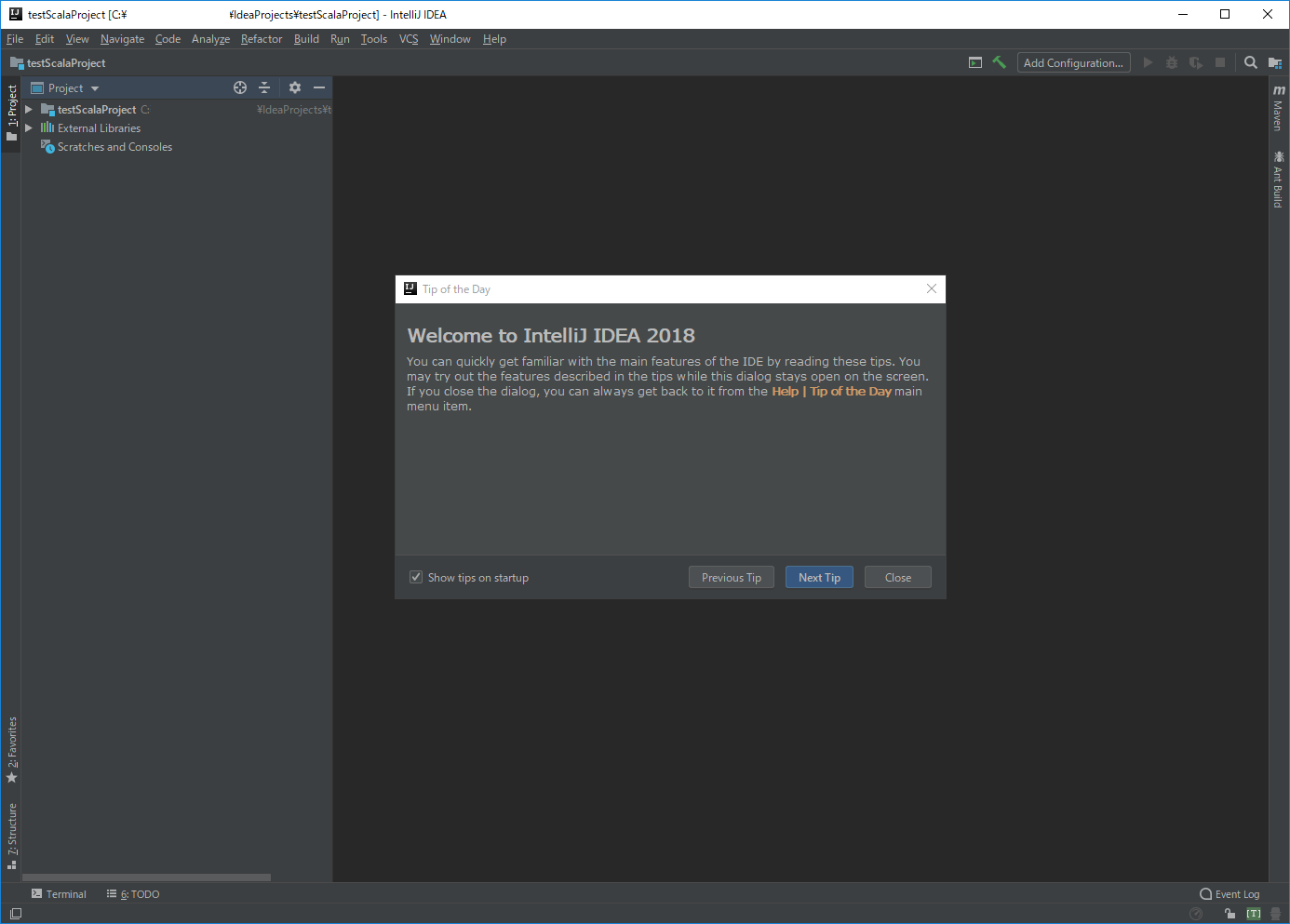Viewport: 1290px width, 924px height.
Task: Click the Debug bug icon
Action: [1172, 63]
